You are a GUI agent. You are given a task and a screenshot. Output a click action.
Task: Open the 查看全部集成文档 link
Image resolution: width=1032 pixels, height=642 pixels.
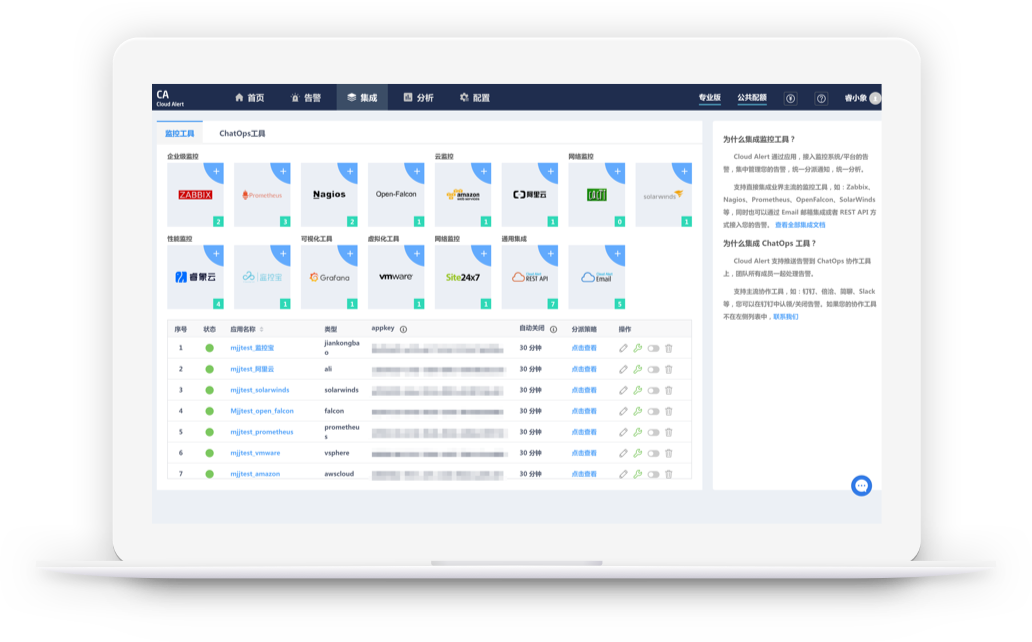click(x=800, y=225)
